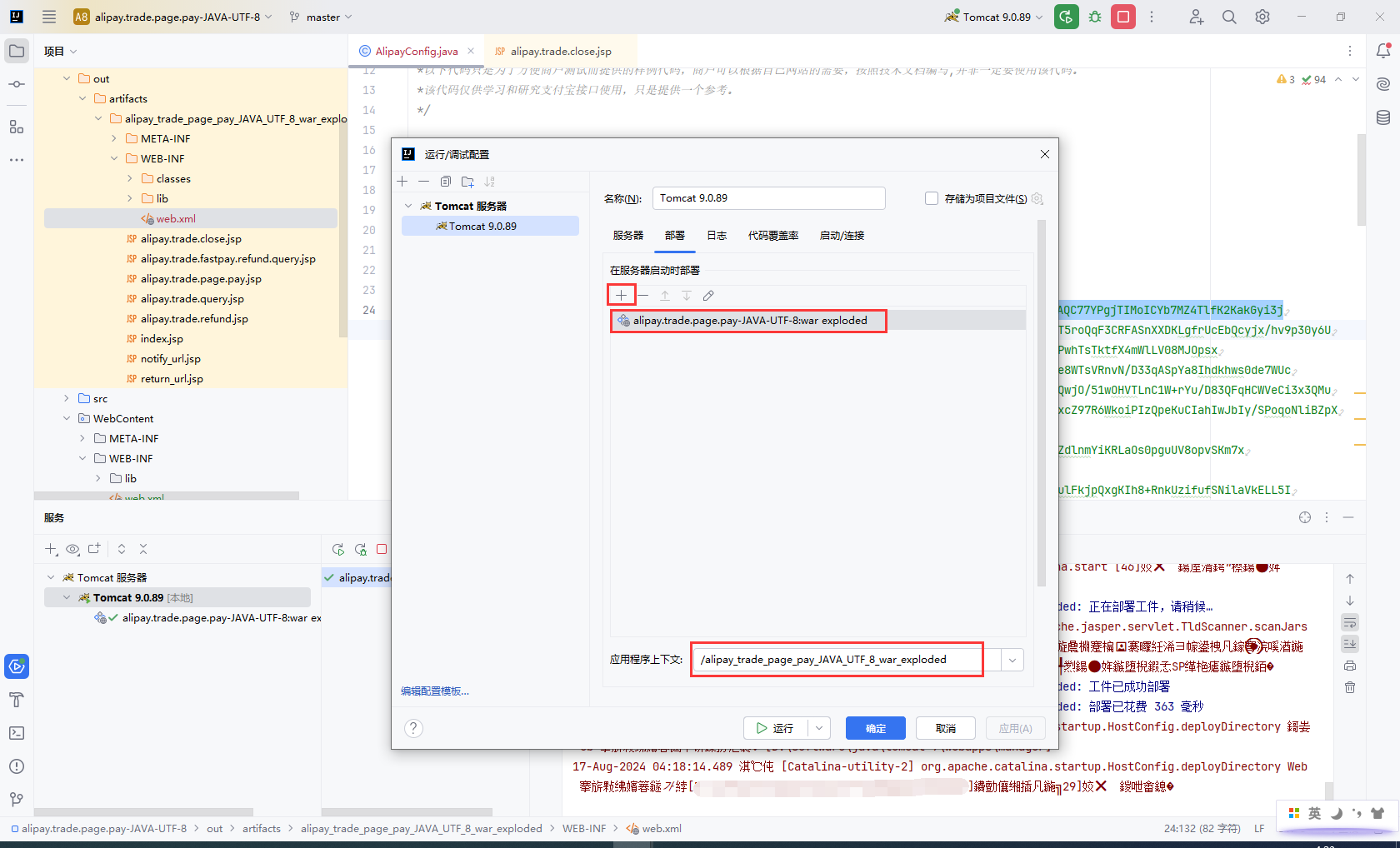
Task: Open the Services tool window
Action: [x=17, y=666]
